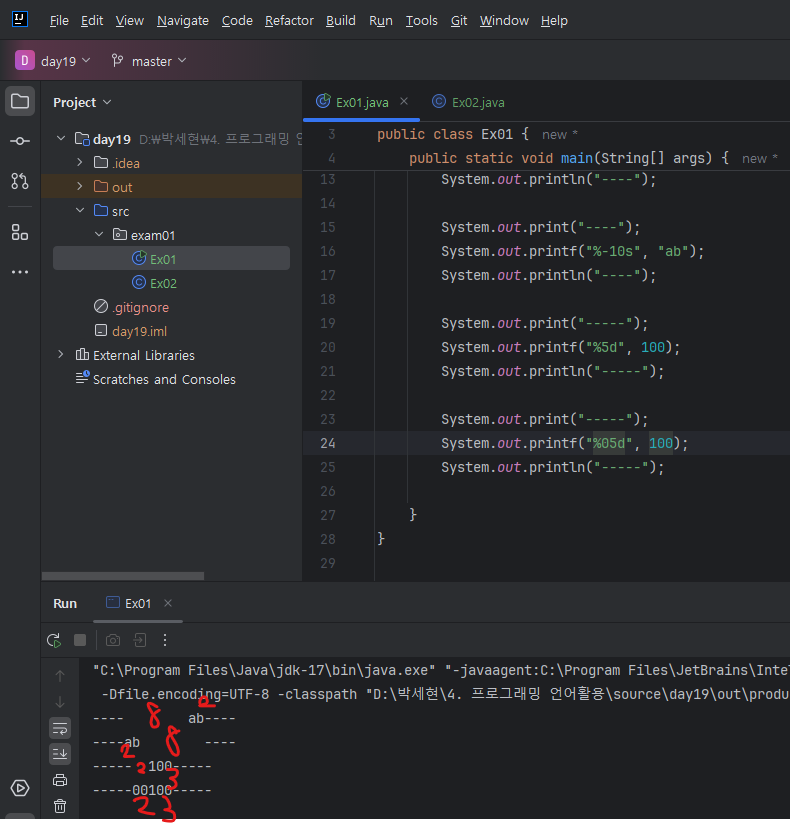Click the Rerun Ex01 button

click(x=54, y=640)
